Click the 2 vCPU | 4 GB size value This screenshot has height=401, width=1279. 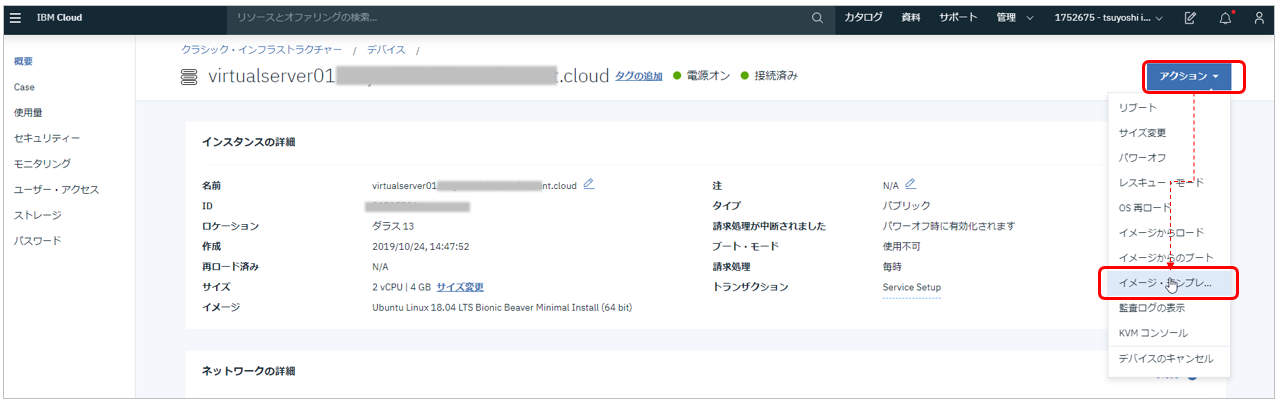click(x=400, y=287)
